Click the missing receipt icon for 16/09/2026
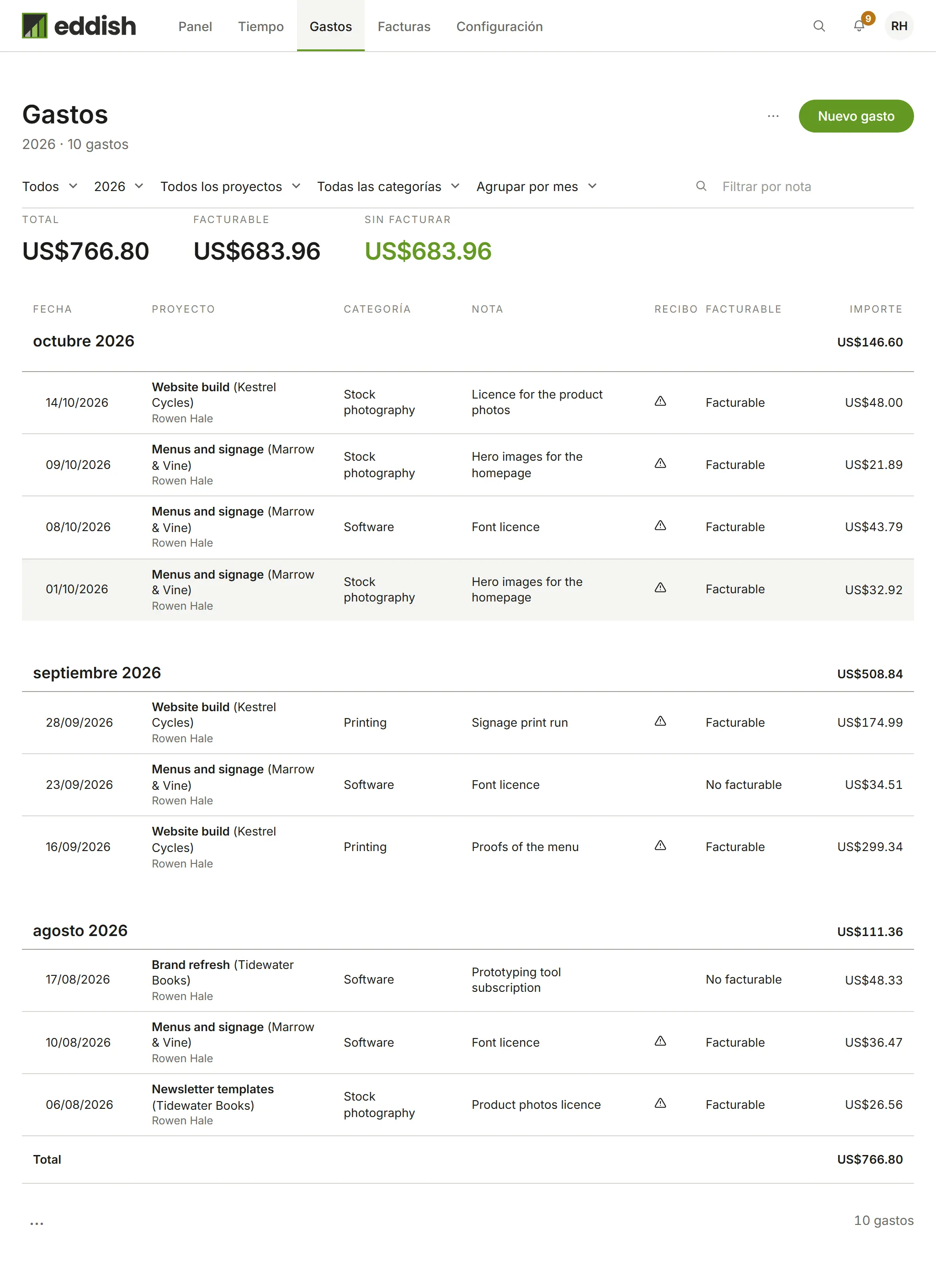 [x=660, y=846]
